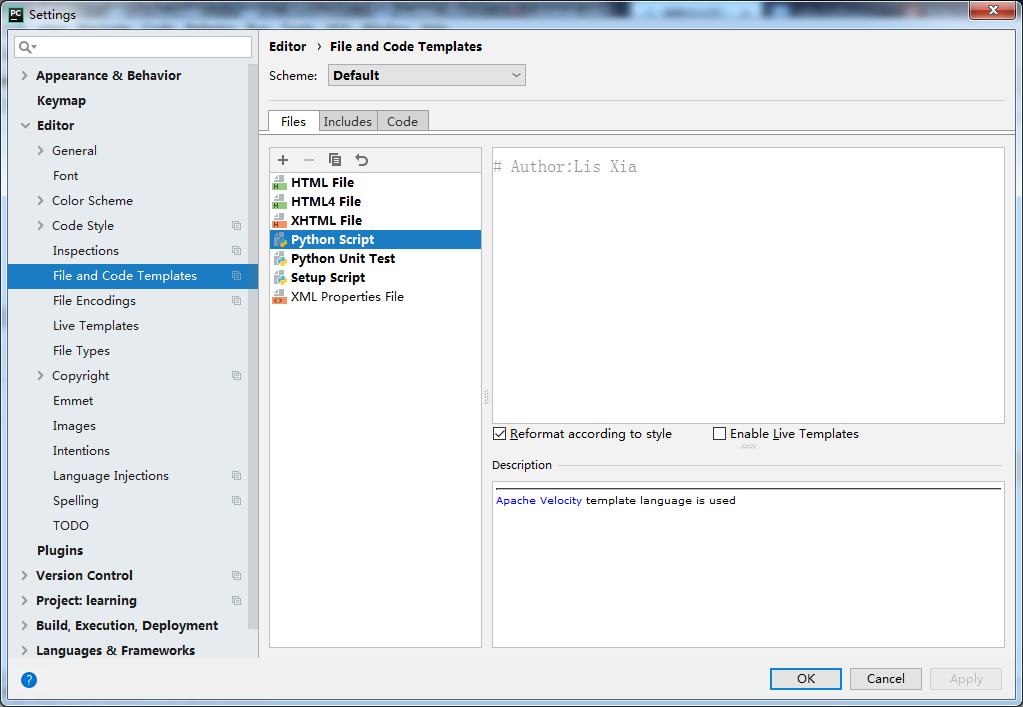
Task: Open the Apache Velocity link
Action: pyautogui.click(x=539, y=500)
